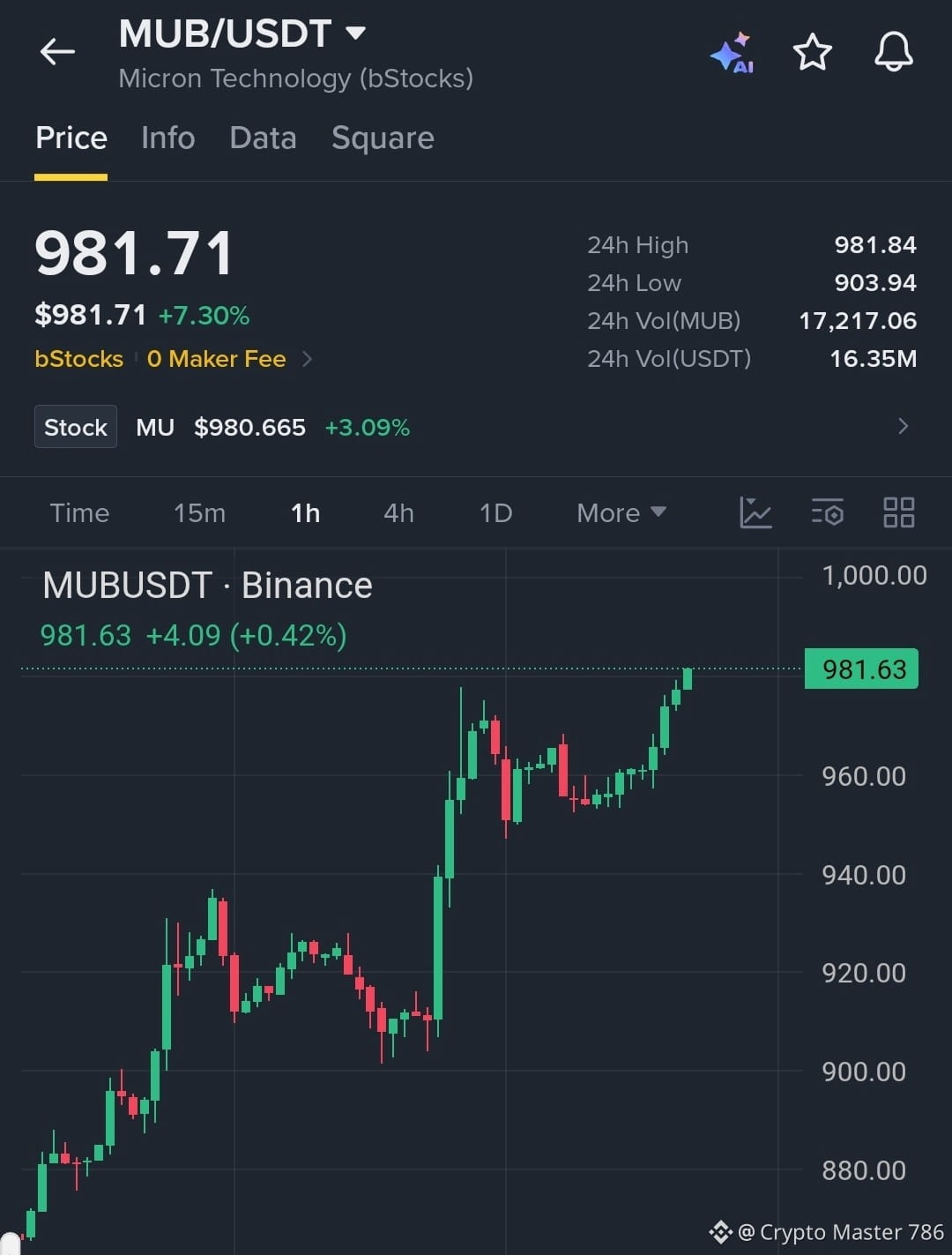
Task: Open price alerts bell icon
Action: click(x=893, y=52)
